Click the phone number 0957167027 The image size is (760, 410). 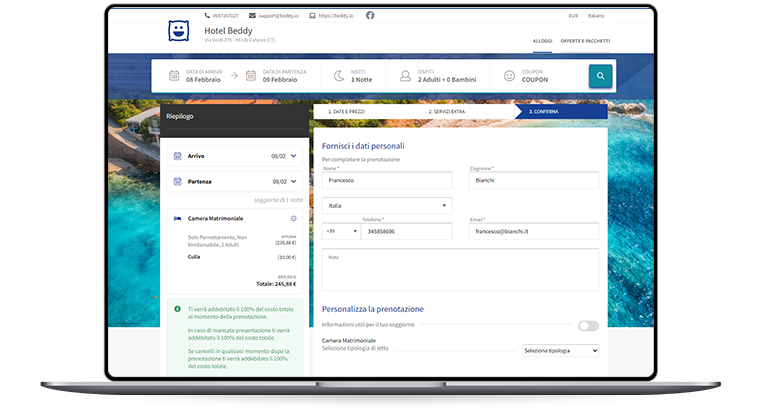click(x=225, y=16)
